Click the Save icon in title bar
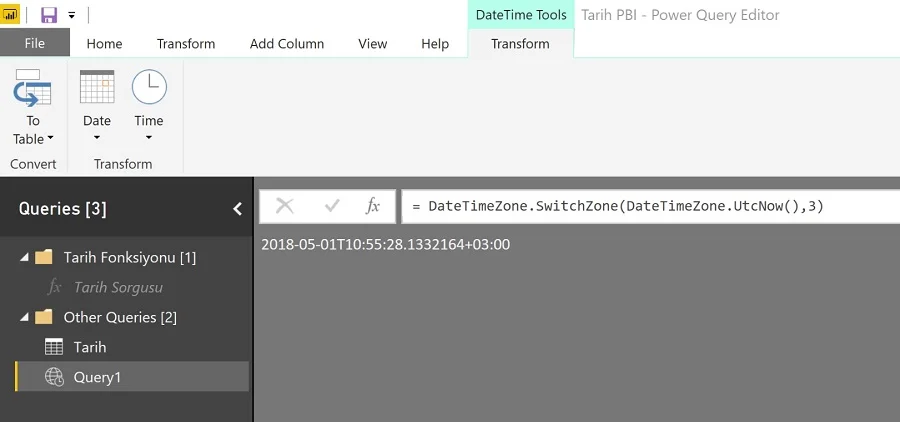This screenshot has width=900, height=422. (48, 15)
